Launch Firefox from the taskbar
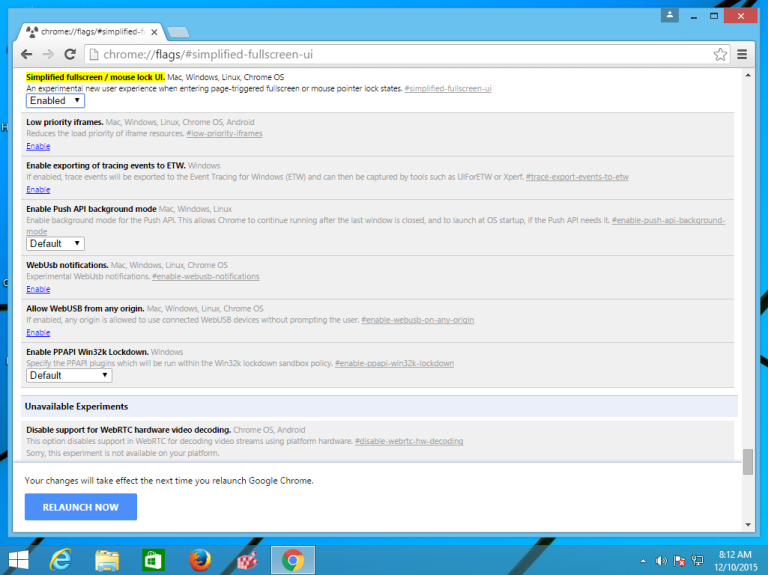The image size is (768, 575). click(x=200, y=560)
